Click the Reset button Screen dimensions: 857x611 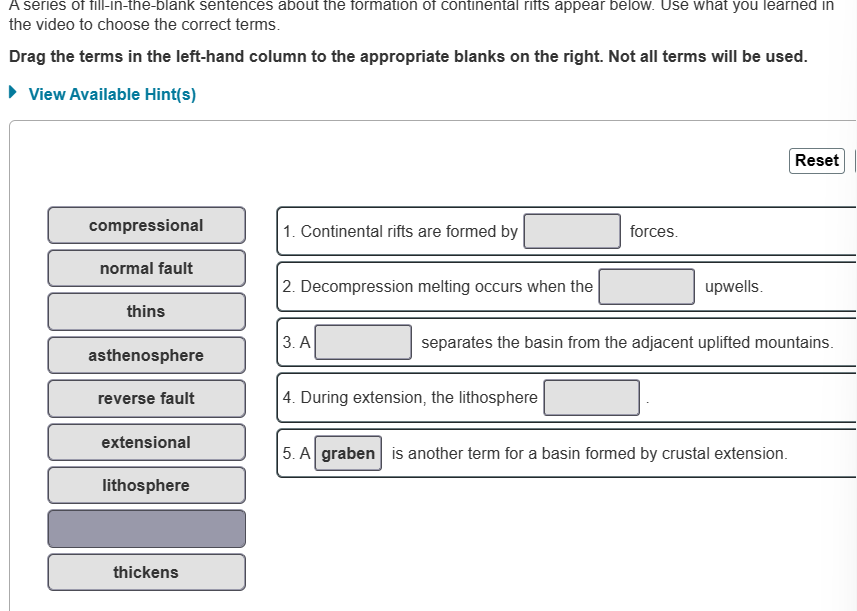[816, 160]
